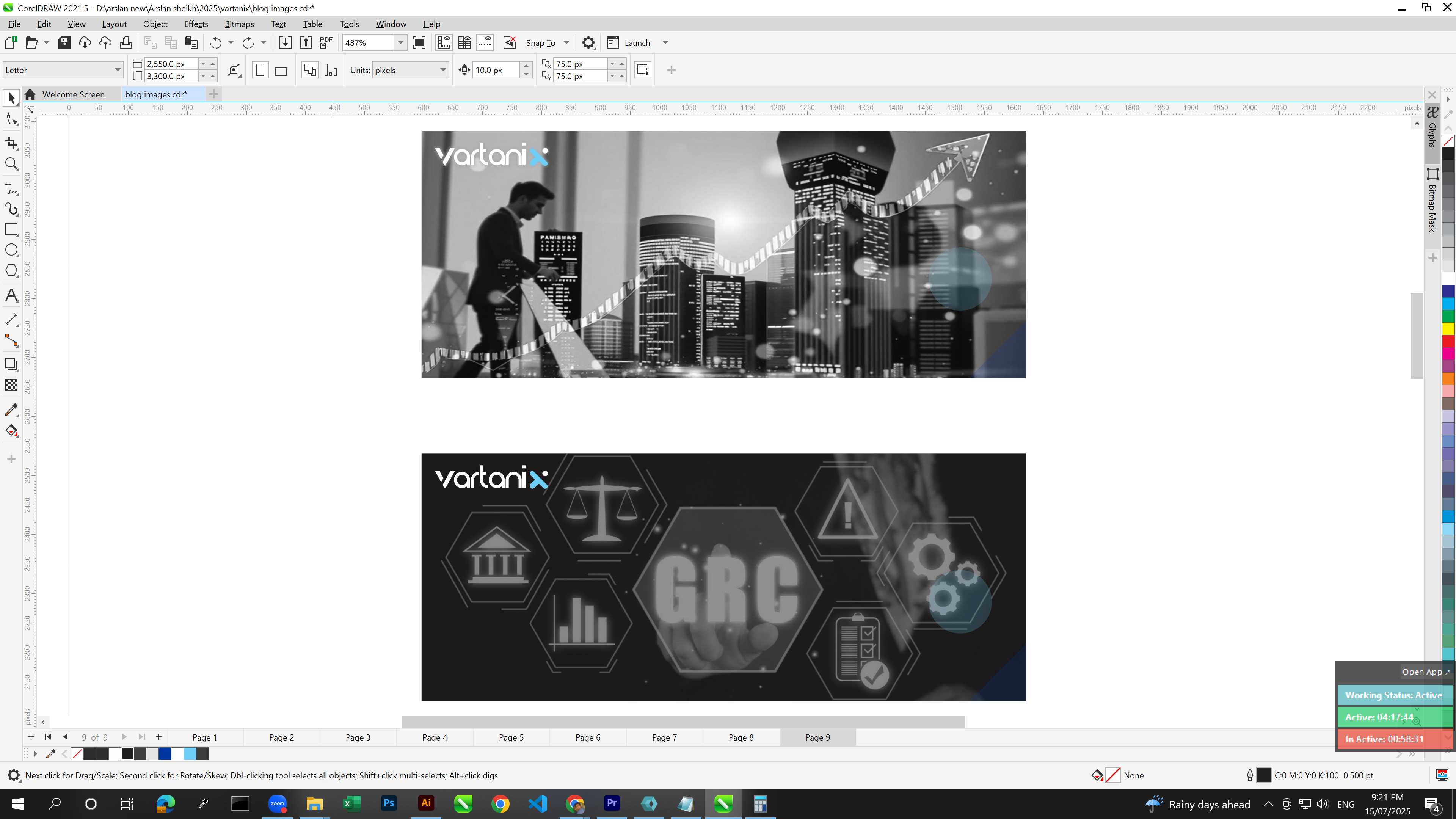The height and width of the screenshot is (819, 1456).
Task: Expand the Letter page size dropdown
Action: click(118, 70)
